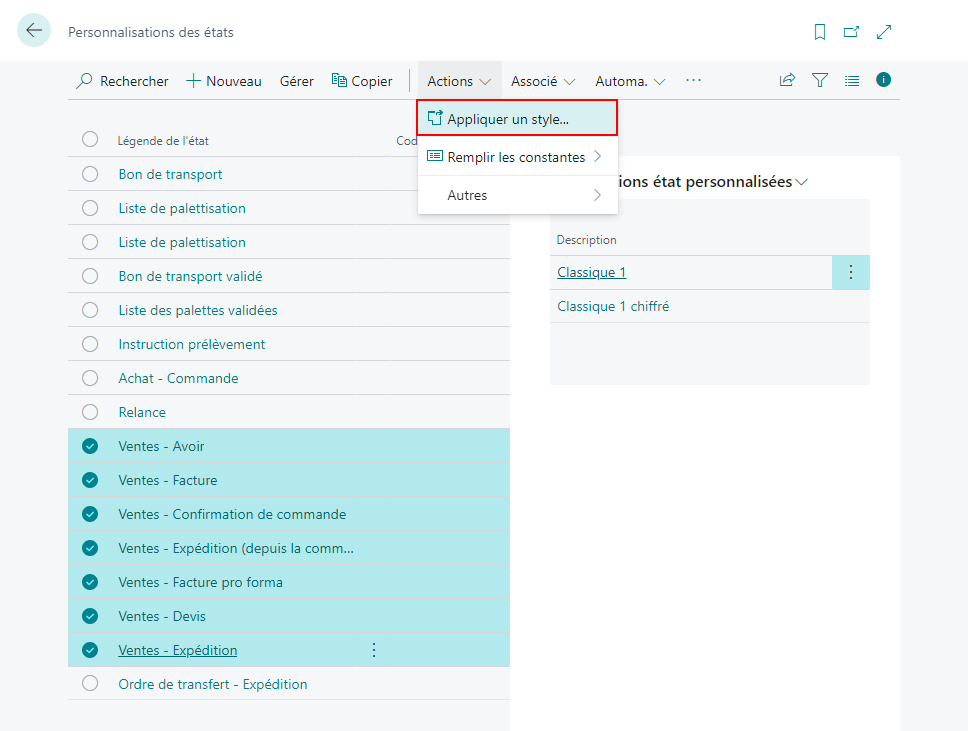
Task: Open Ventes - Expédition (depuis la comm... link
Action: (x=236, y=548)
